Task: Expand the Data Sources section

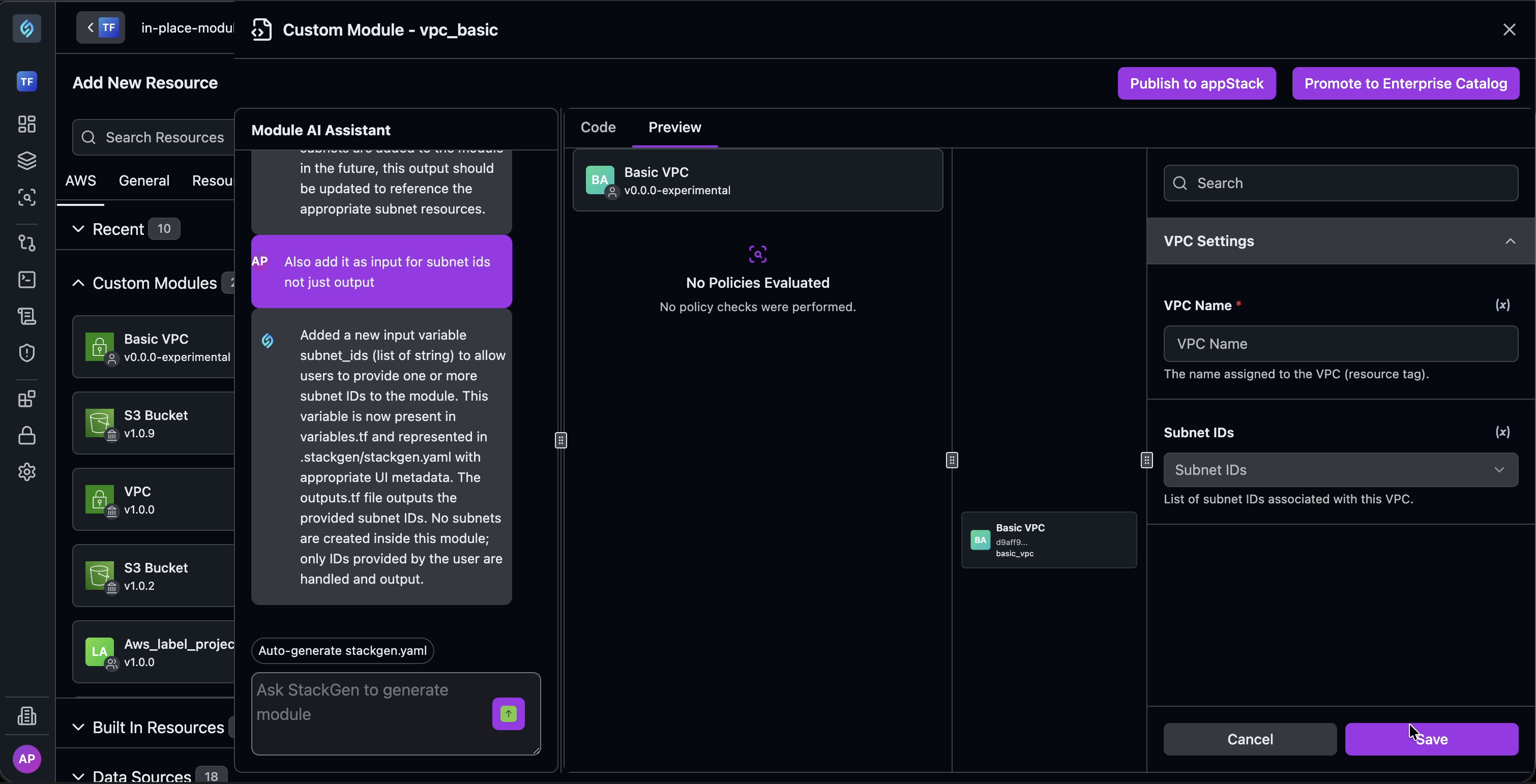Action: pos(78,776)
